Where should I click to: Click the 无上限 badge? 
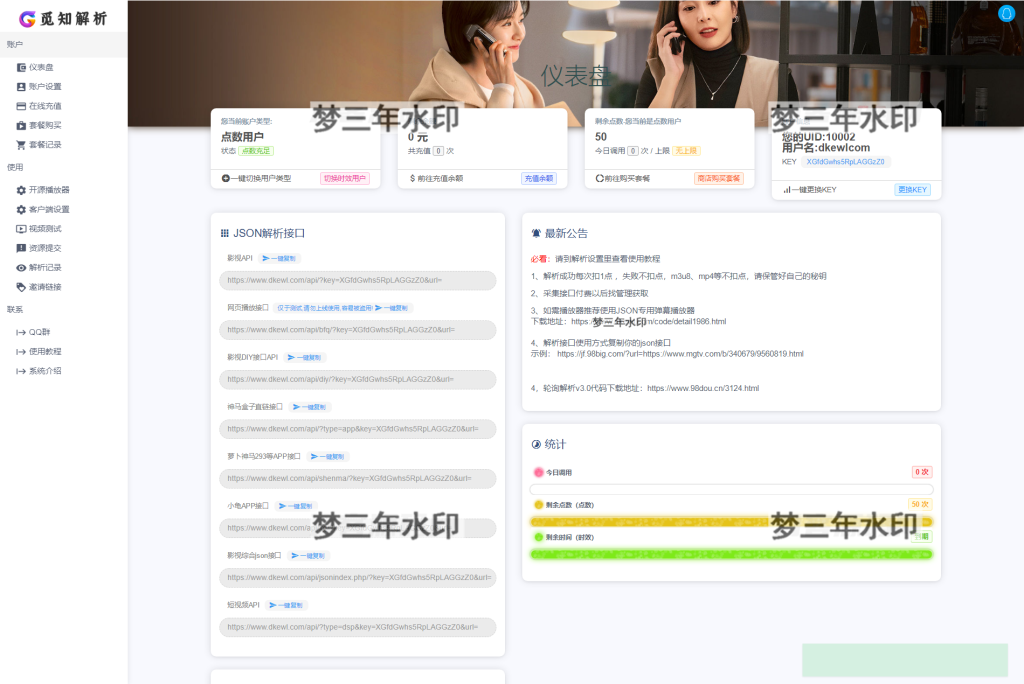pos(686,151)
